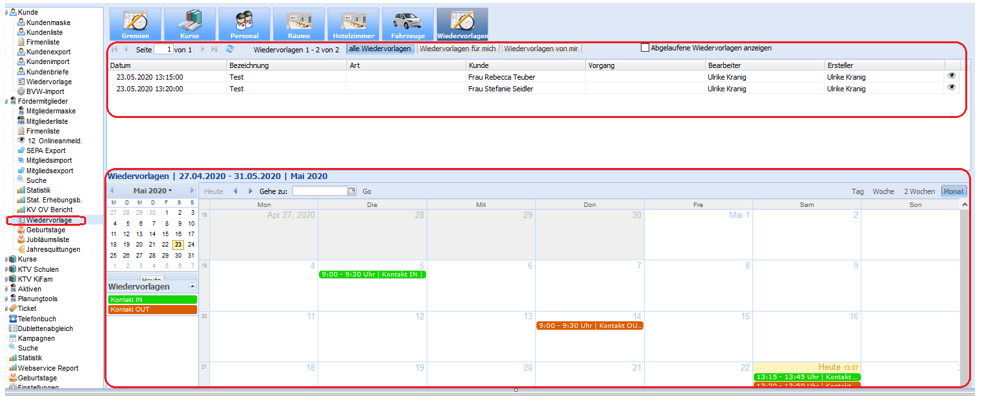Click the Gehe zu date input field
This screenshot has height=397, width=981.
319,191
